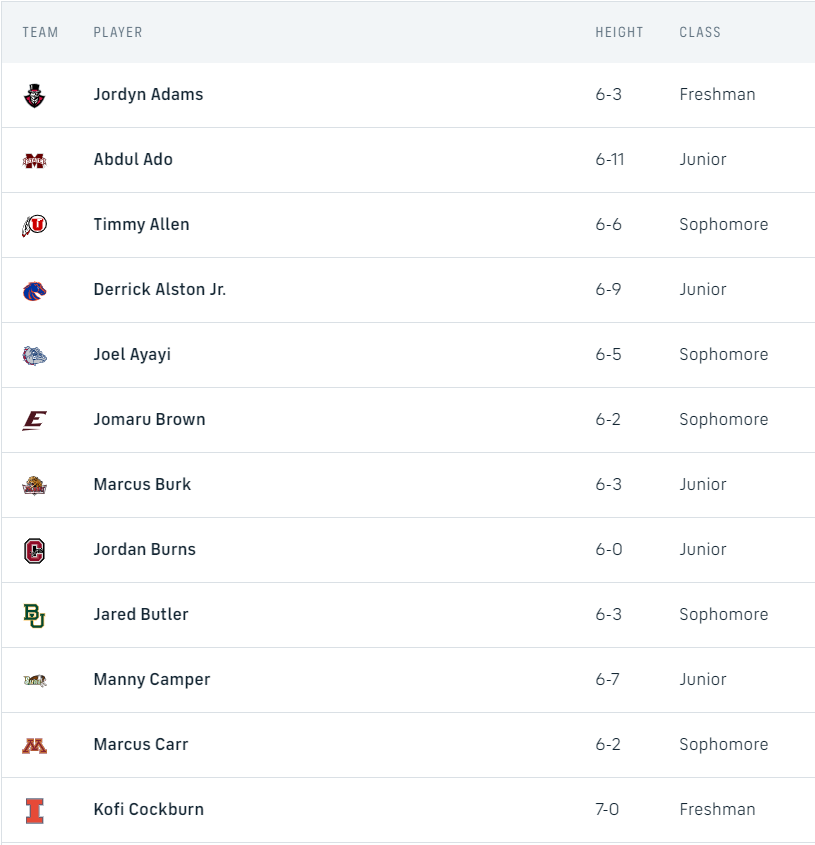Click the Utah logo beside Timmy Allen
The image size is (815, 845).
point(35,225)
